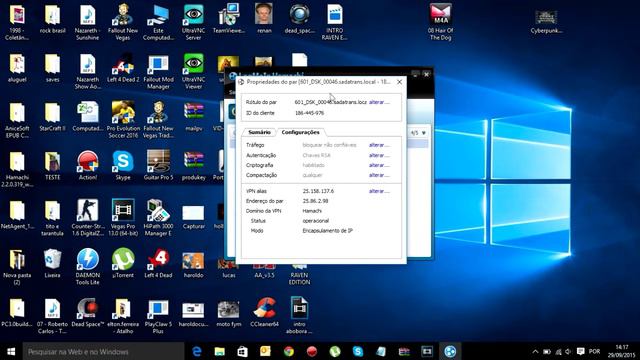Click the Status value operacional
The width and height of the screenshot is (640, 360).
pos(316,221)
